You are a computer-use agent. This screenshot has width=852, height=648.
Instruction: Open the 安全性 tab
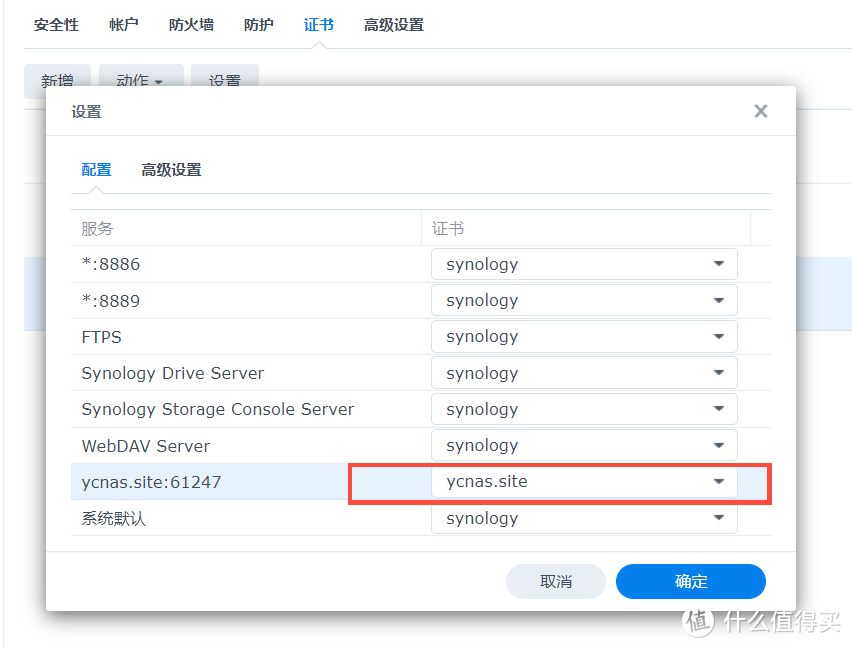click(56, 25)
